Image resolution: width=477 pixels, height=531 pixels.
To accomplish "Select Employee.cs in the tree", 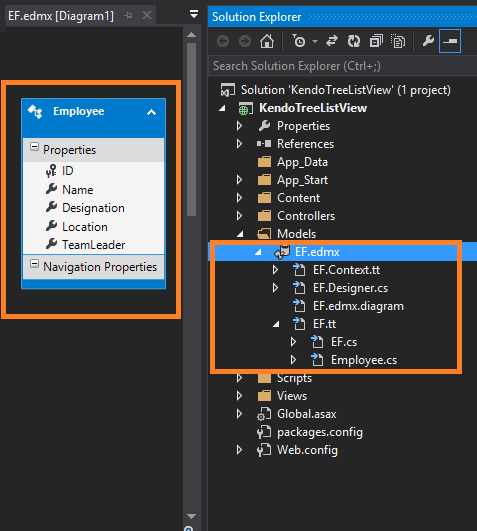I will (x=364, y=360).
